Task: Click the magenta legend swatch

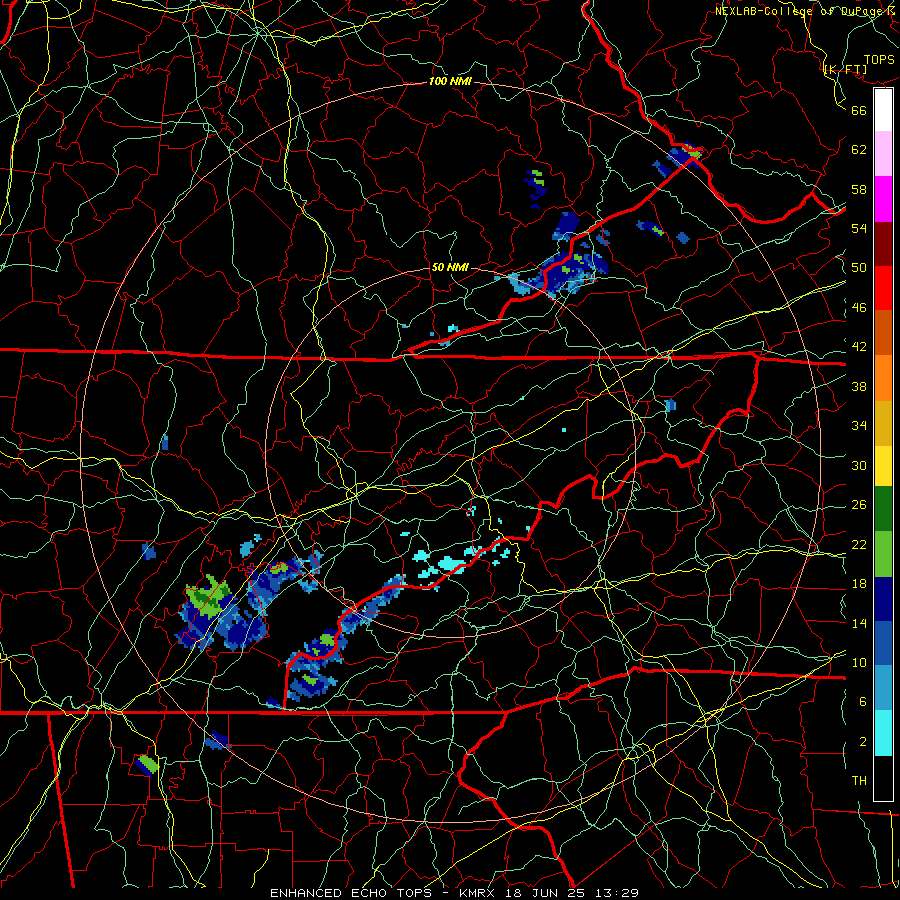Action: pos(883,199)
